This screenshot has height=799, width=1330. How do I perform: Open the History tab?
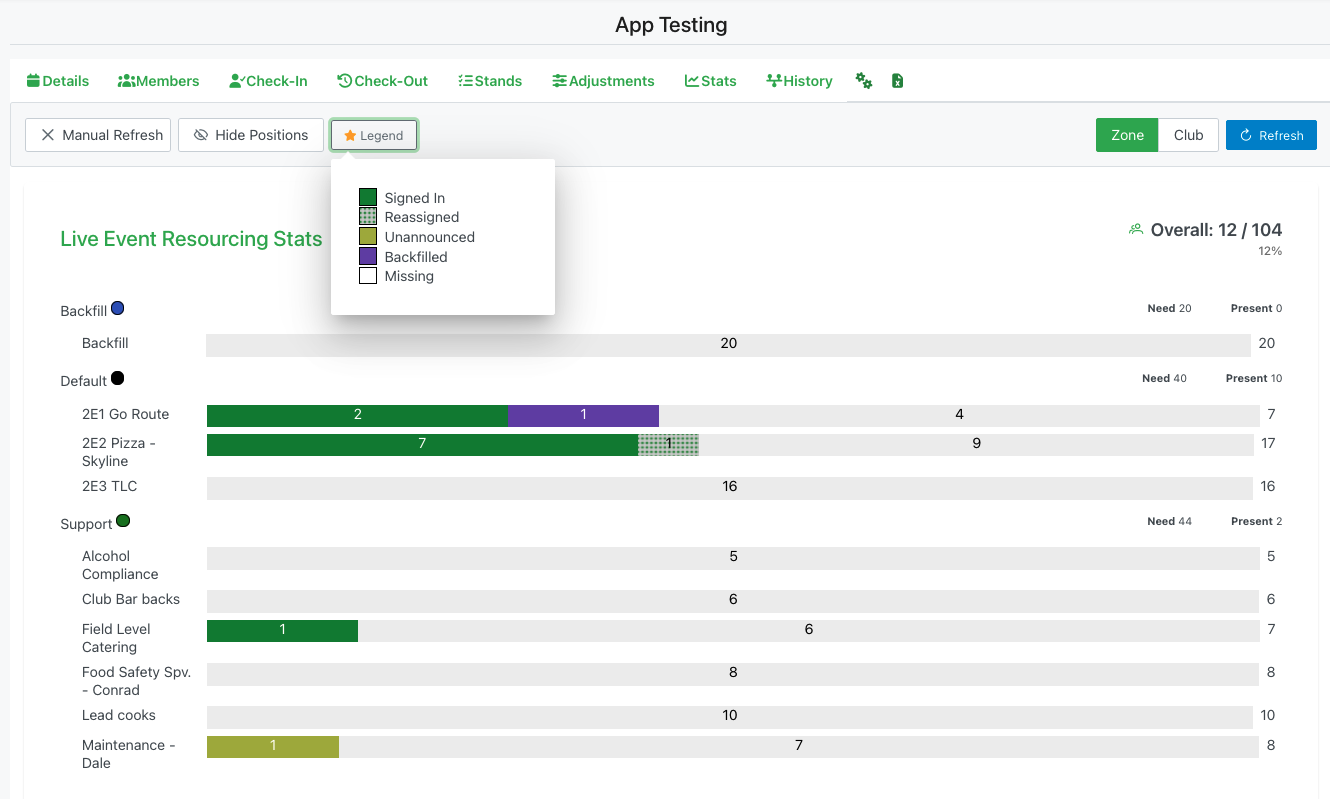(x=799, y=81)
